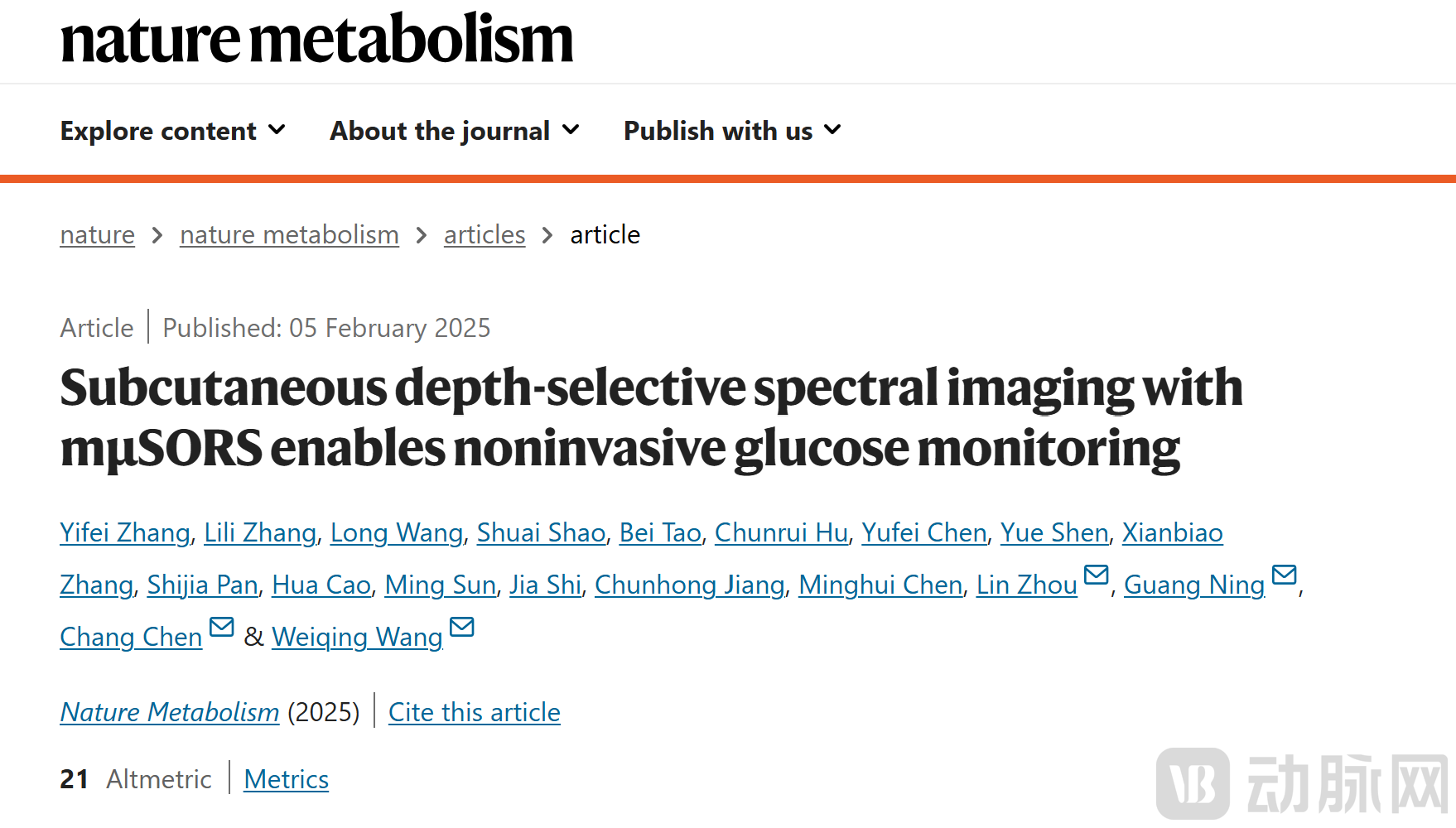The height and width of the screenshot is (828, 1456).
Task: Click email icon next to Lin Zhou
Action: [x=1096, y=575]
